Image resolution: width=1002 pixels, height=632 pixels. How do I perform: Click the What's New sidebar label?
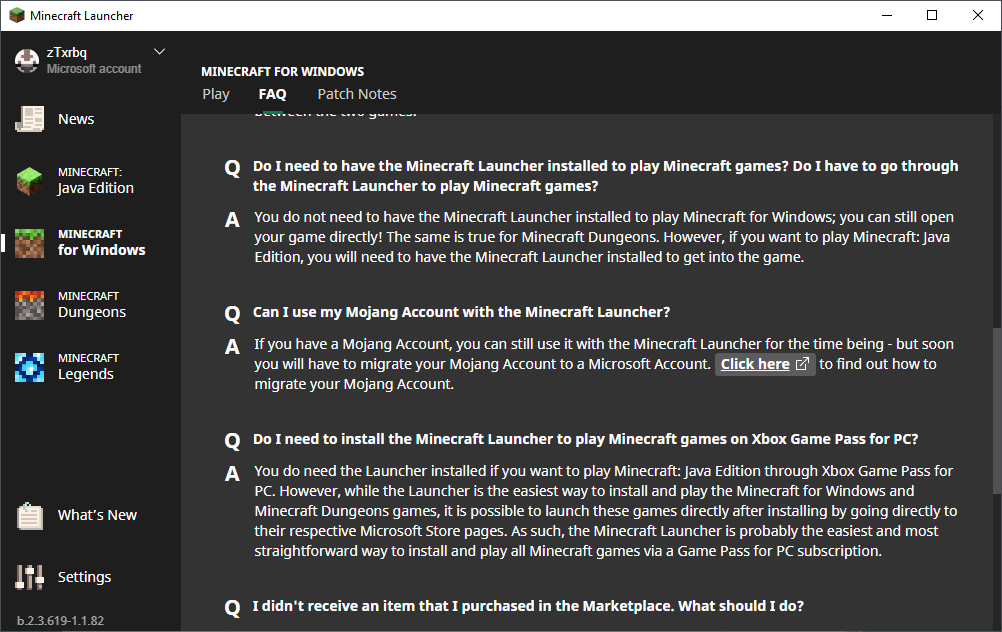[x=97, y=515]
